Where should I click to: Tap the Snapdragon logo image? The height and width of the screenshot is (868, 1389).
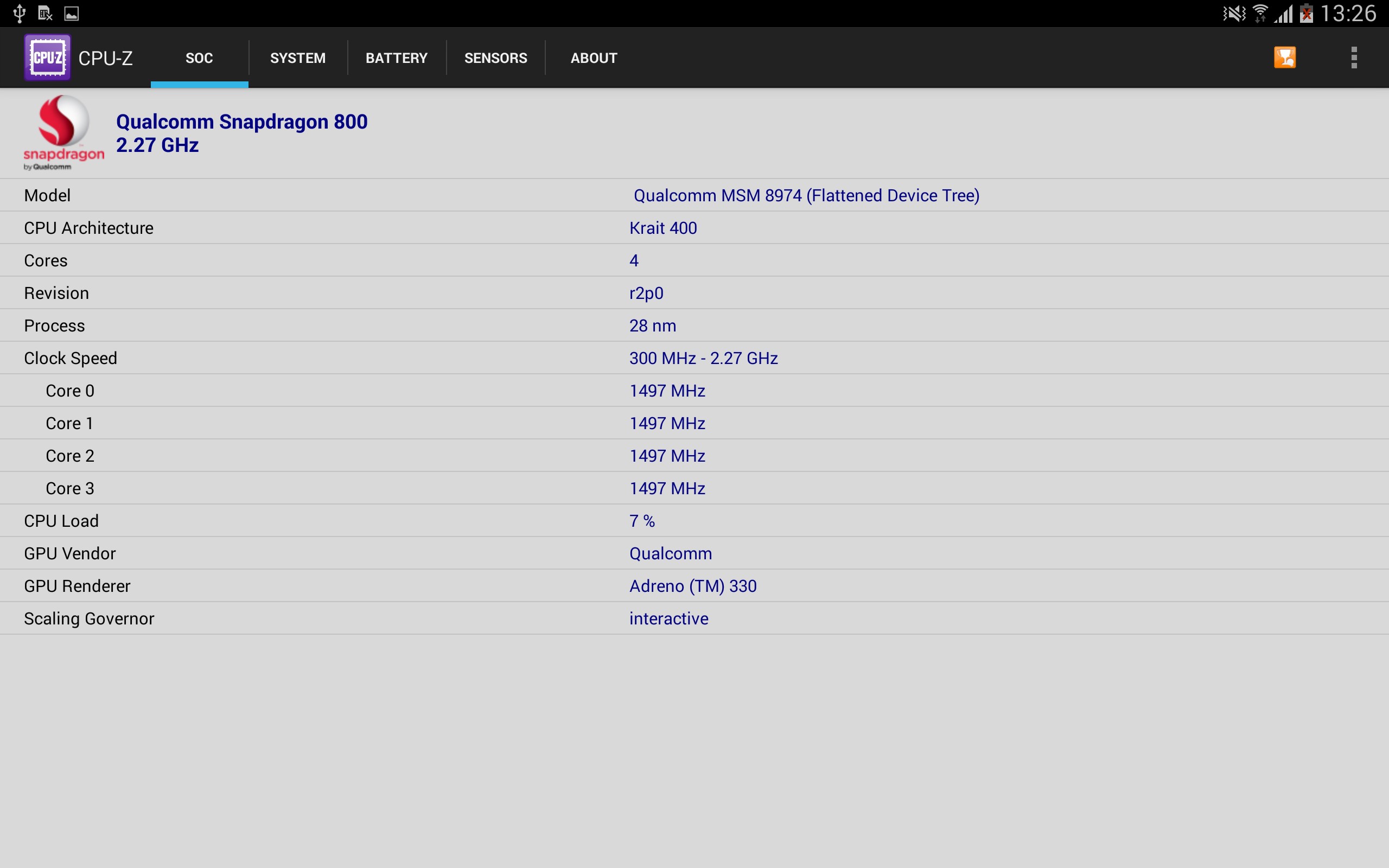click(x=63, y=132)
